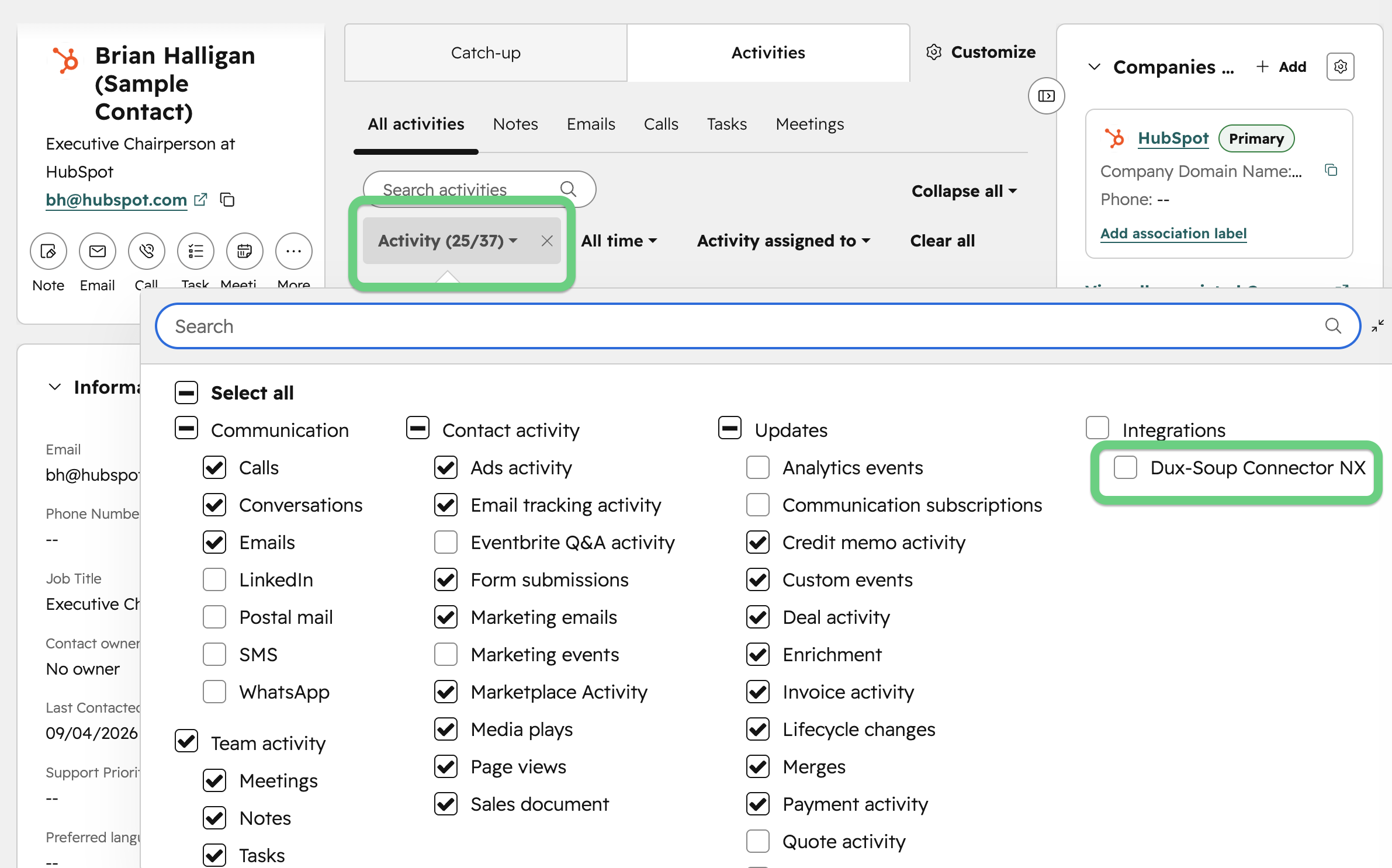Viewport: 1392px width, 868px height.
Task: Check the Eventbrite Q&A activity checkbox
Action: click(446, 542)
